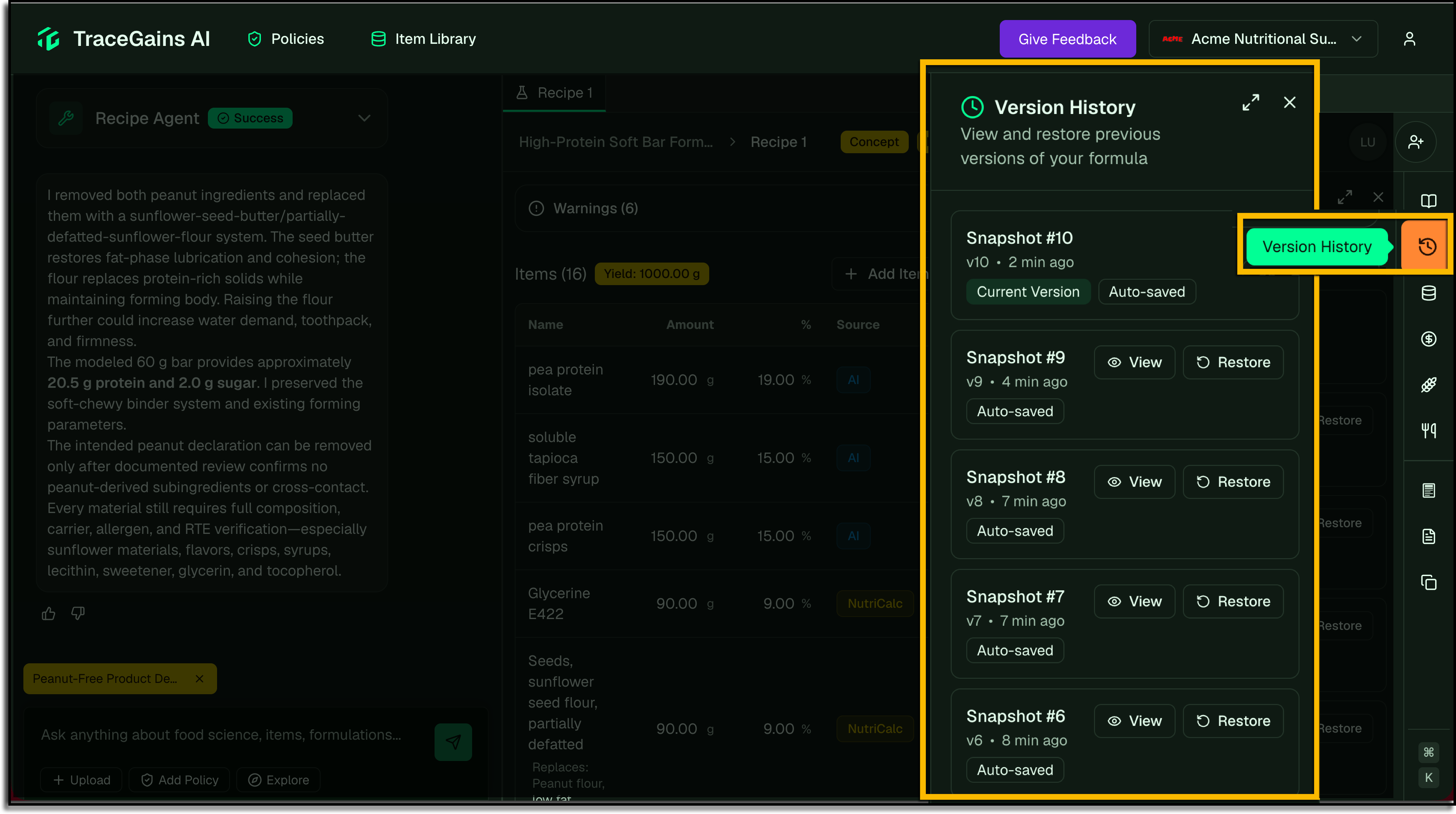Screen dimensions: 1456x814
Task: View Snapshot #7
Action: coord(1134,602)
